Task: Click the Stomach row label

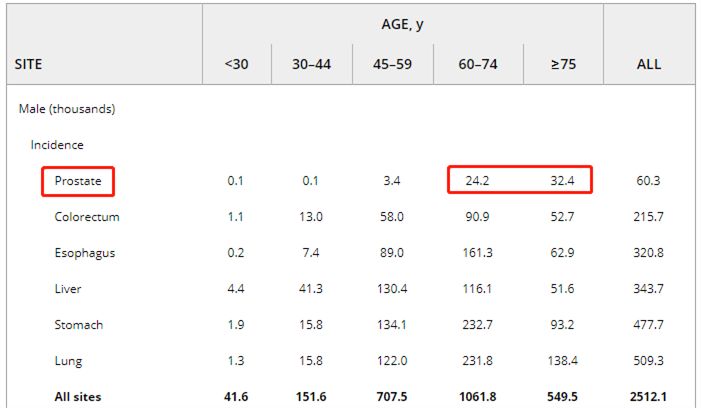Action: click(x=79, y=325)
